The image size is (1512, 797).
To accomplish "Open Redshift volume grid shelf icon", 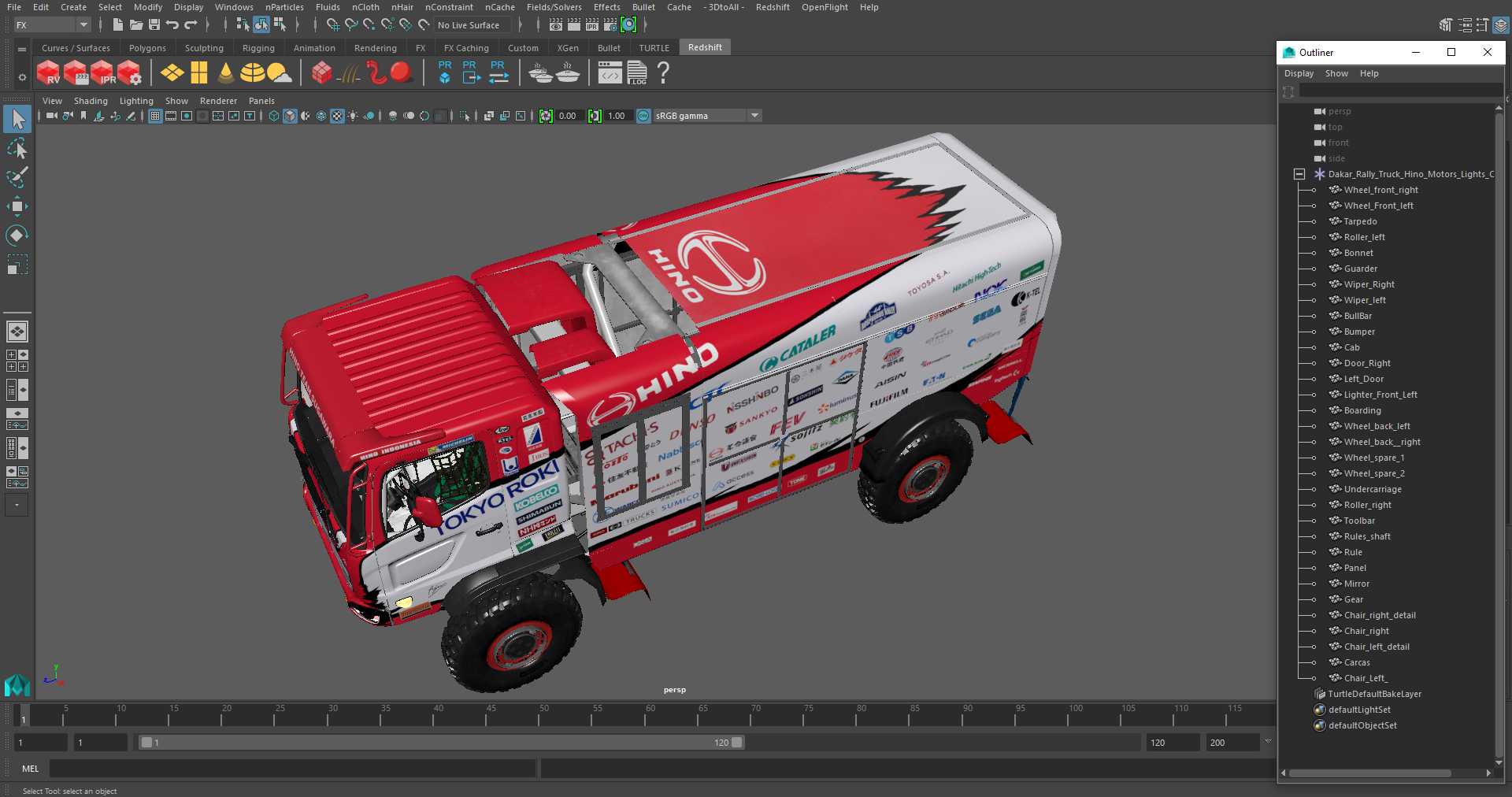I will pos(321,73).
